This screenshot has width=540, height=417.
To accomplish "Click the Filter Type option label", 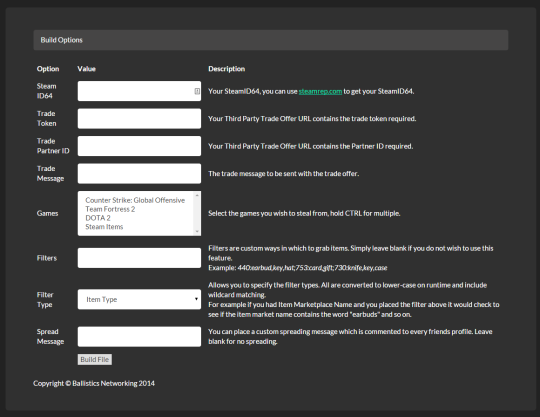I will 45,300.
